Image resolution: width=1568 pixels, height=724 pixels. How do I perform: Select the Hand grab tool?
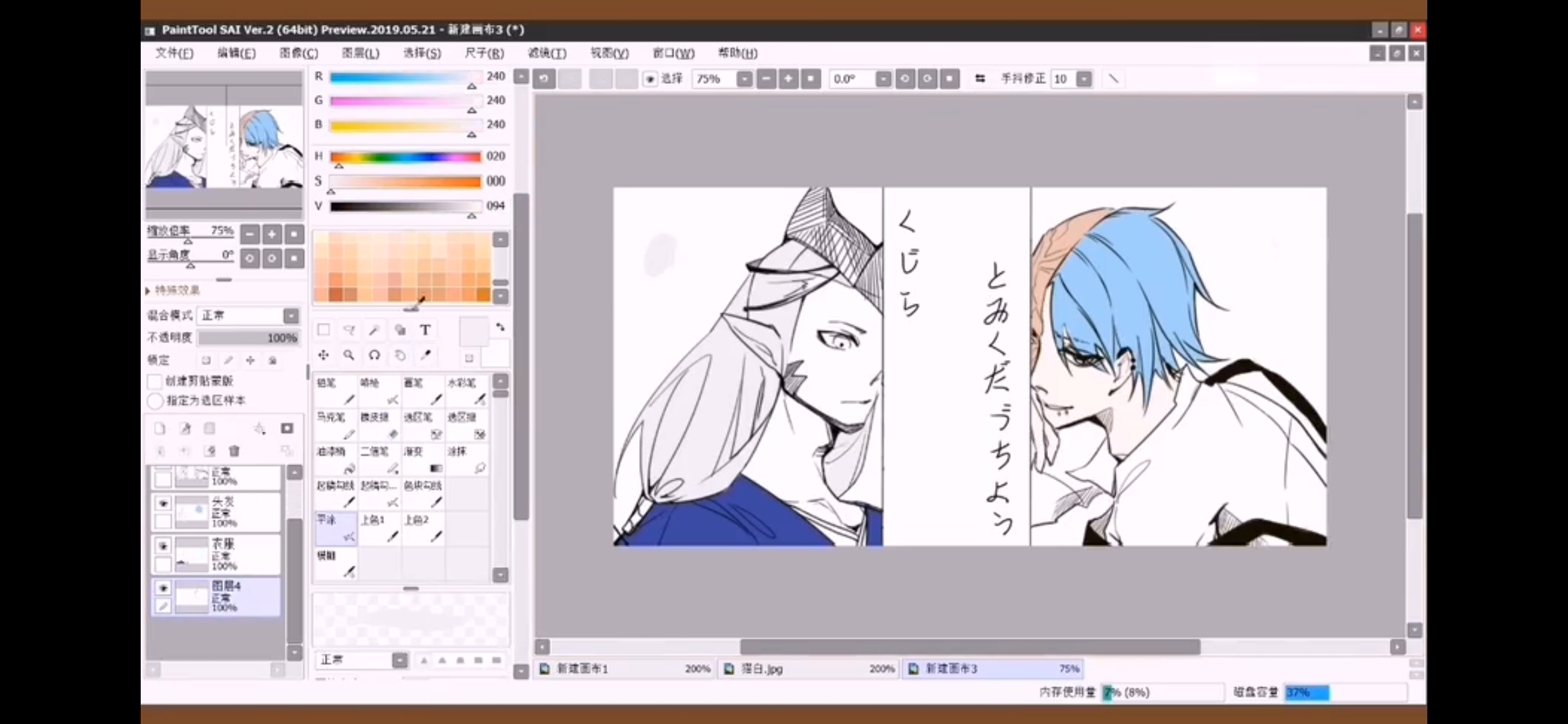click(x=400, y=355)
